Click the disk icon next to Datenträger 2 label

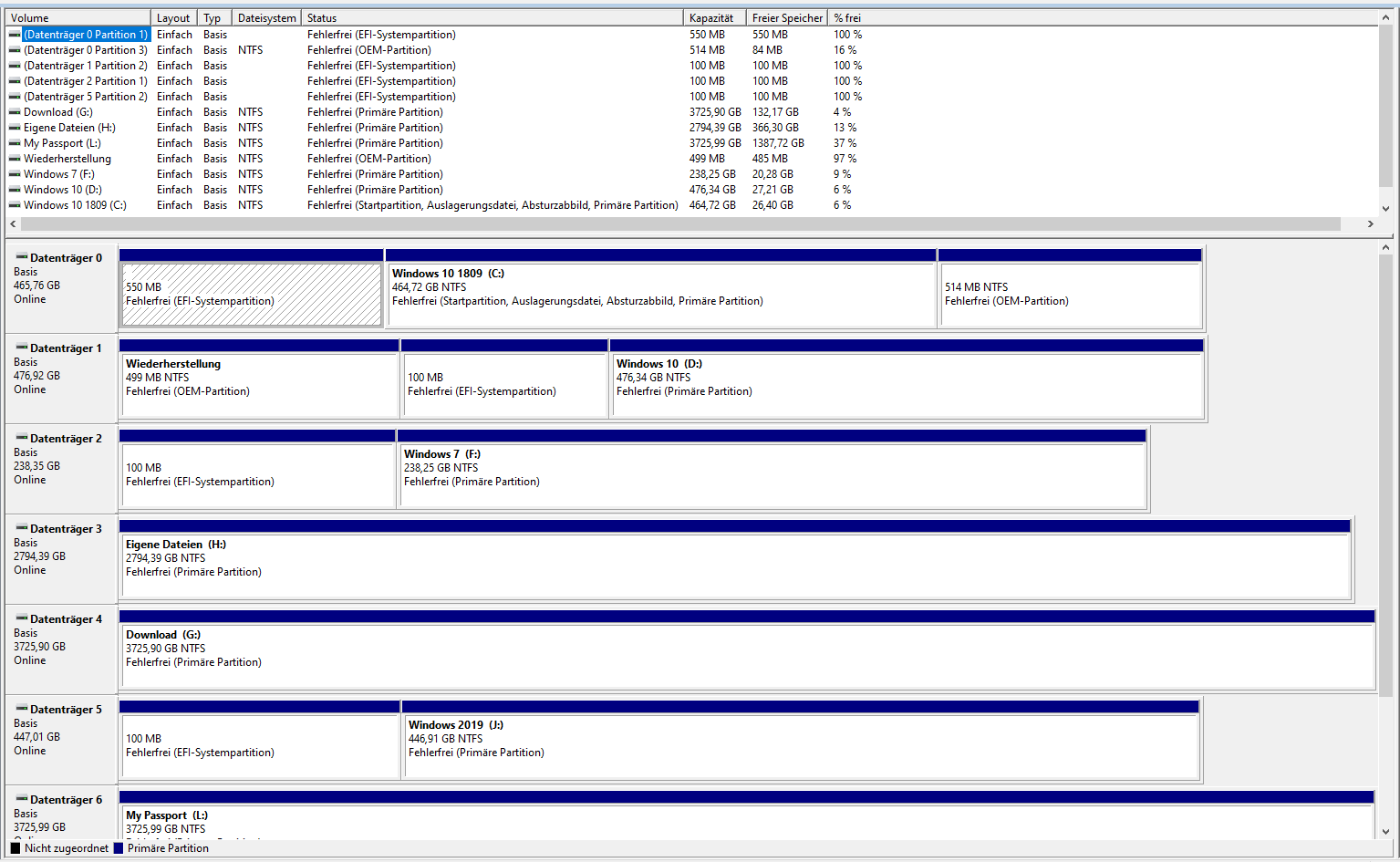22,438
